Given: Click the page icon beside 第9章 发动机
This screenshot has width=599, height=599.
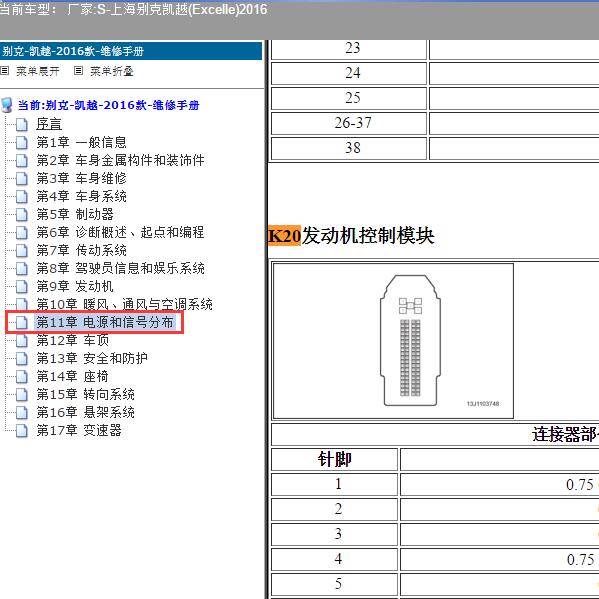Looking at the screenshot, I should pyautogui.click(x=22, y=286).
